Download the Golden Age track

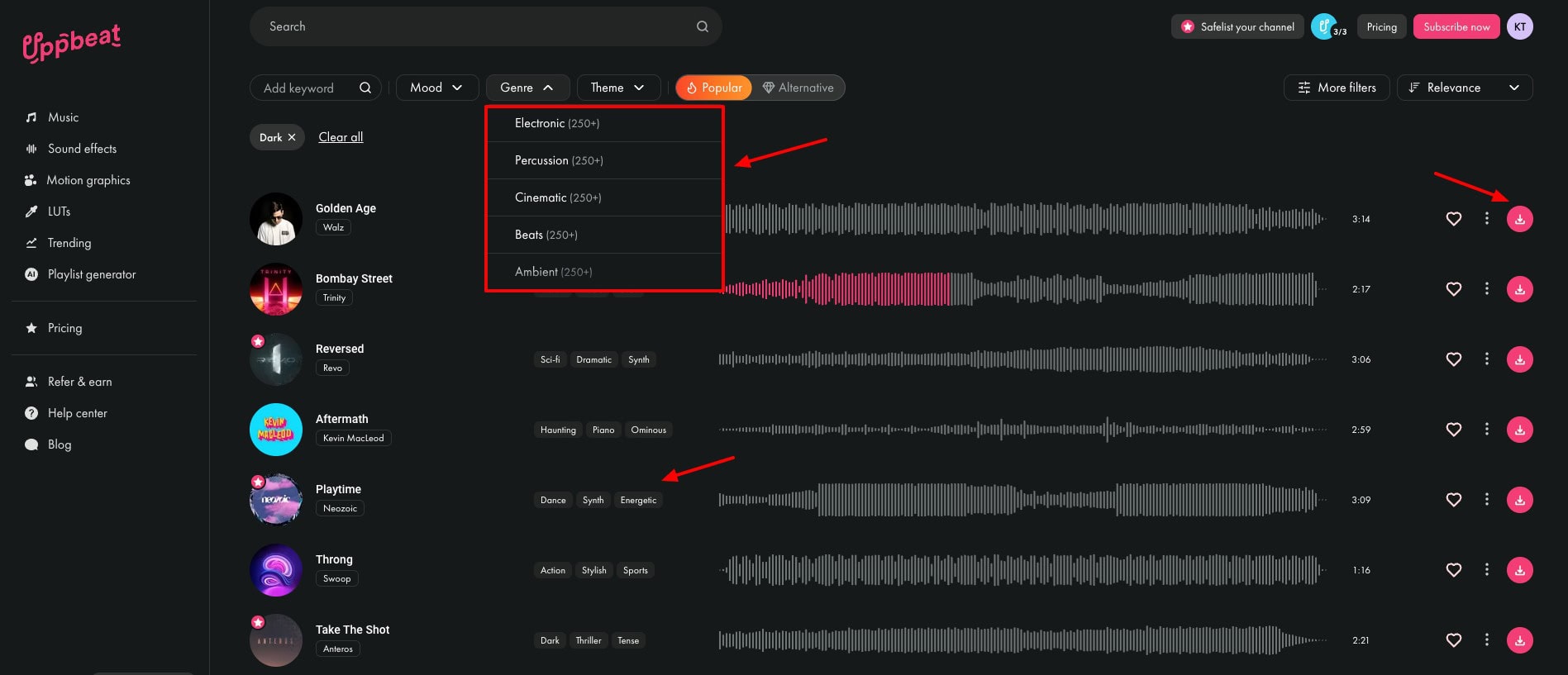[1519, 219]
